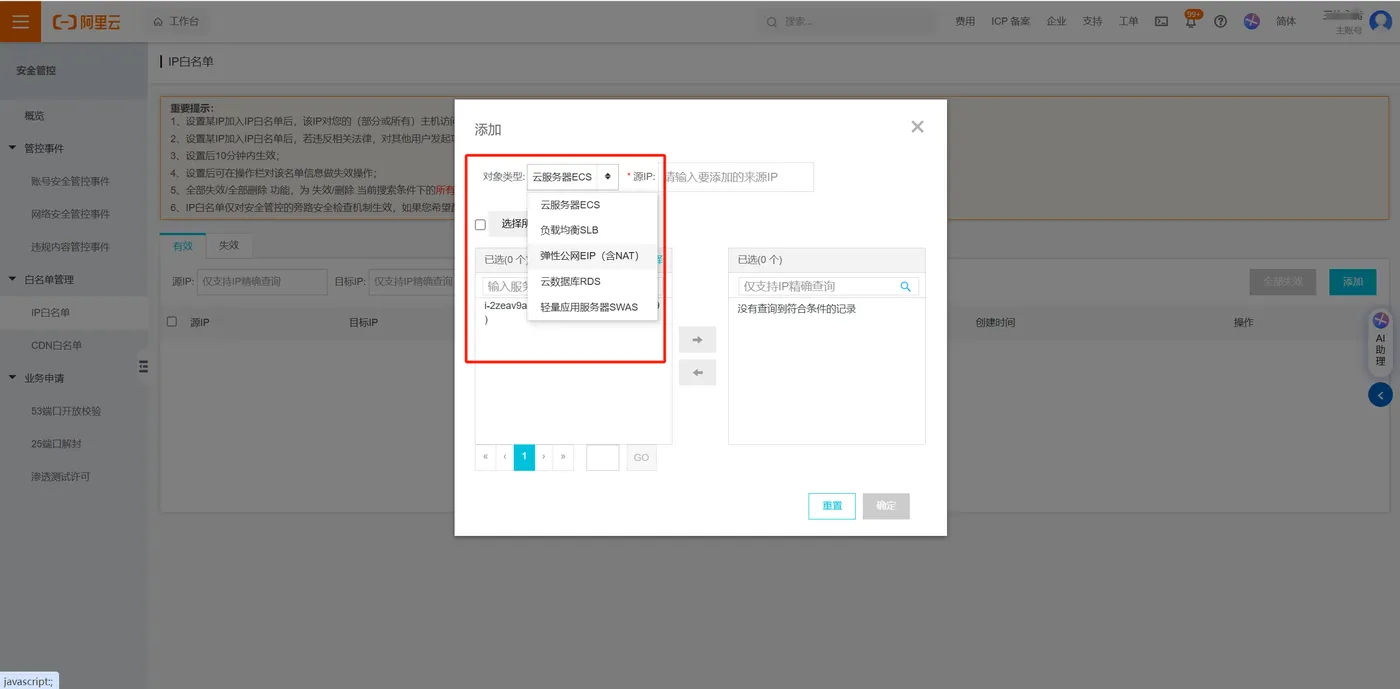The width and height of the screenshot is (1400, 689).
Task: Click the 确定 button
Action: 886,506
